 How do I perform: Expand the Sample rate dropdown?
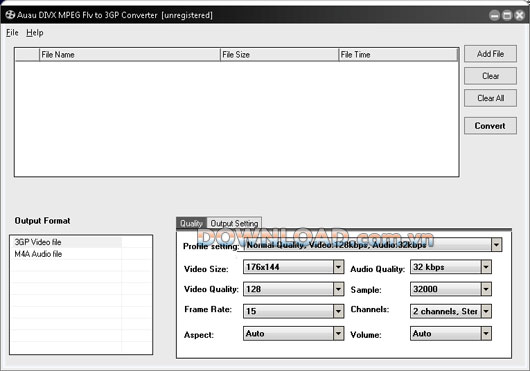[486, 289]
